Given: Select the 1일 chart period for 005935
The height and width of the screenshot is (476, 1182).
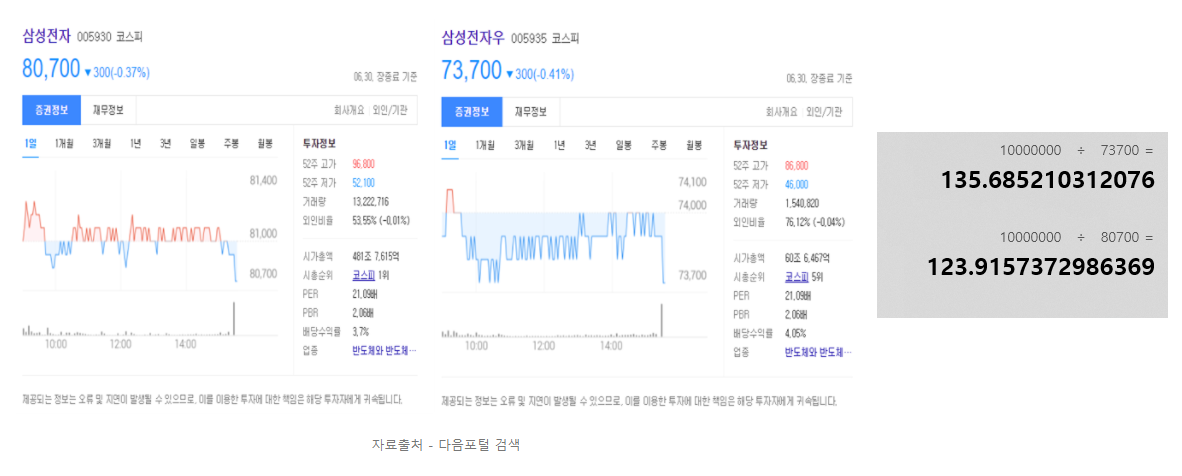Looking at the screenshot, I should tap(450, 145).
